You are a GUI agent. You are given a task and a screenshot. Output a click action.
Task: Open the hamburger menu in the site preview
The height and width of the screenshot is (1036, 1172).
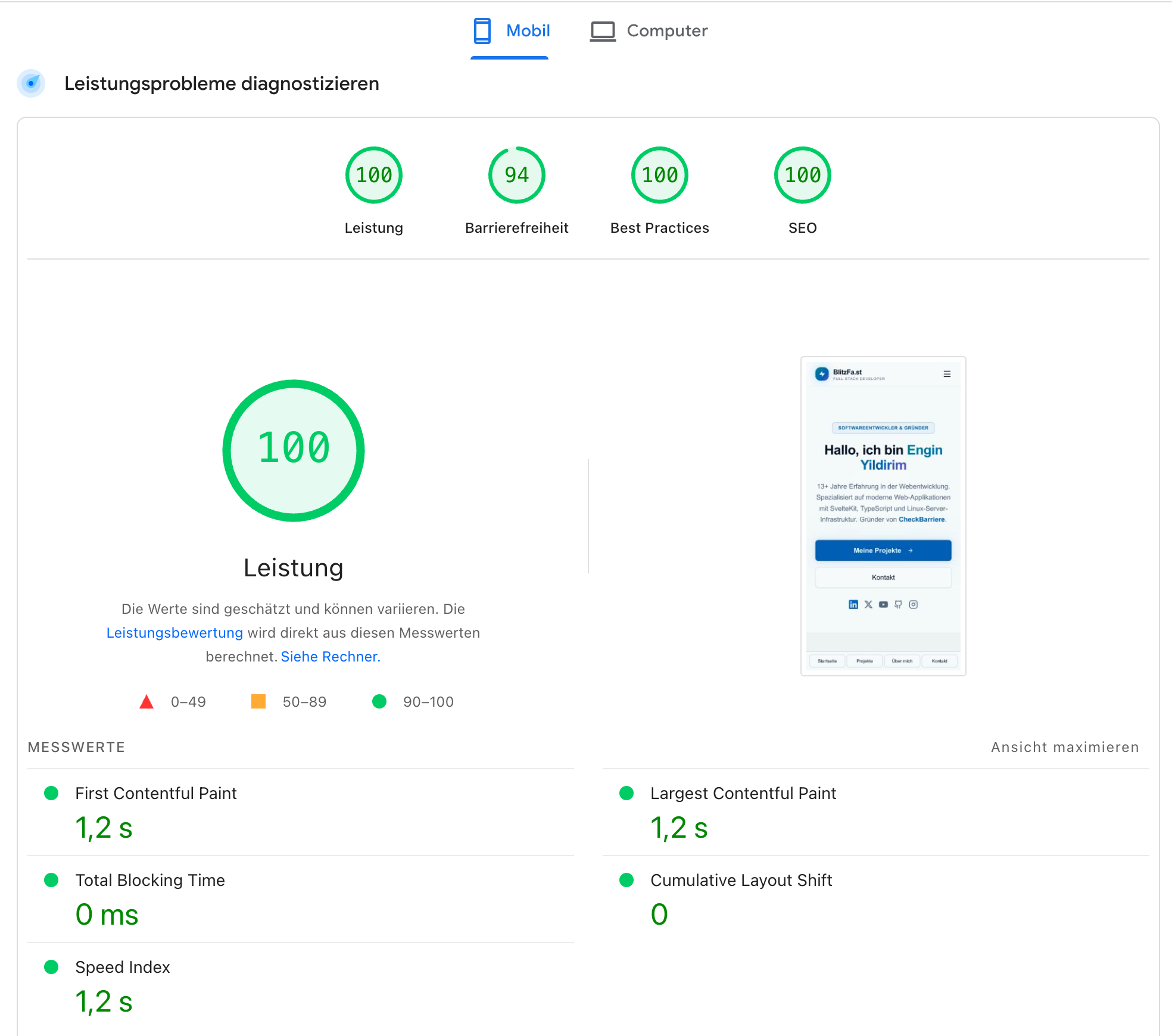[x=947, y=374]
